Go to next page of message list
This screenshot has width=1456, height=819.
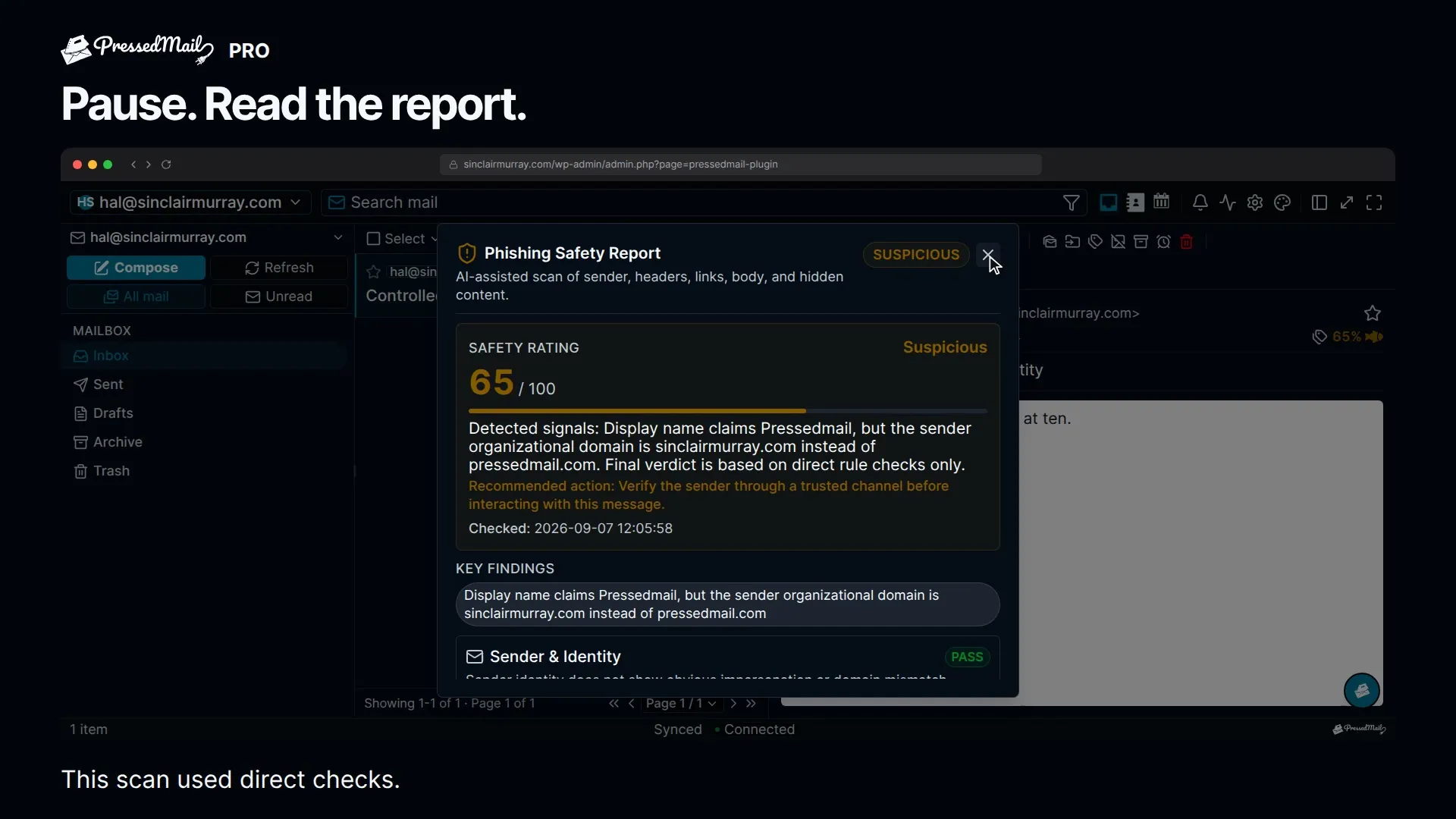(x=733, y=704)
